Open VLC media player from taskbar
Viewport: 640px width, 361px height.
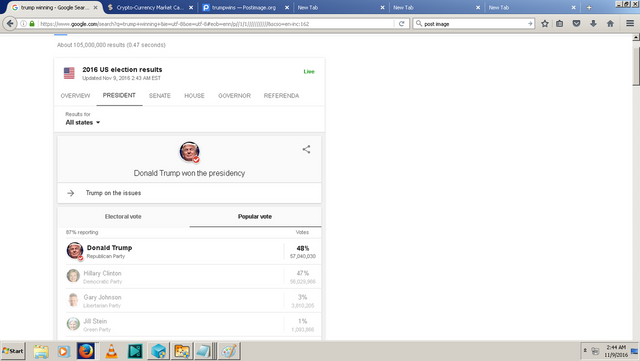(111, 351)
